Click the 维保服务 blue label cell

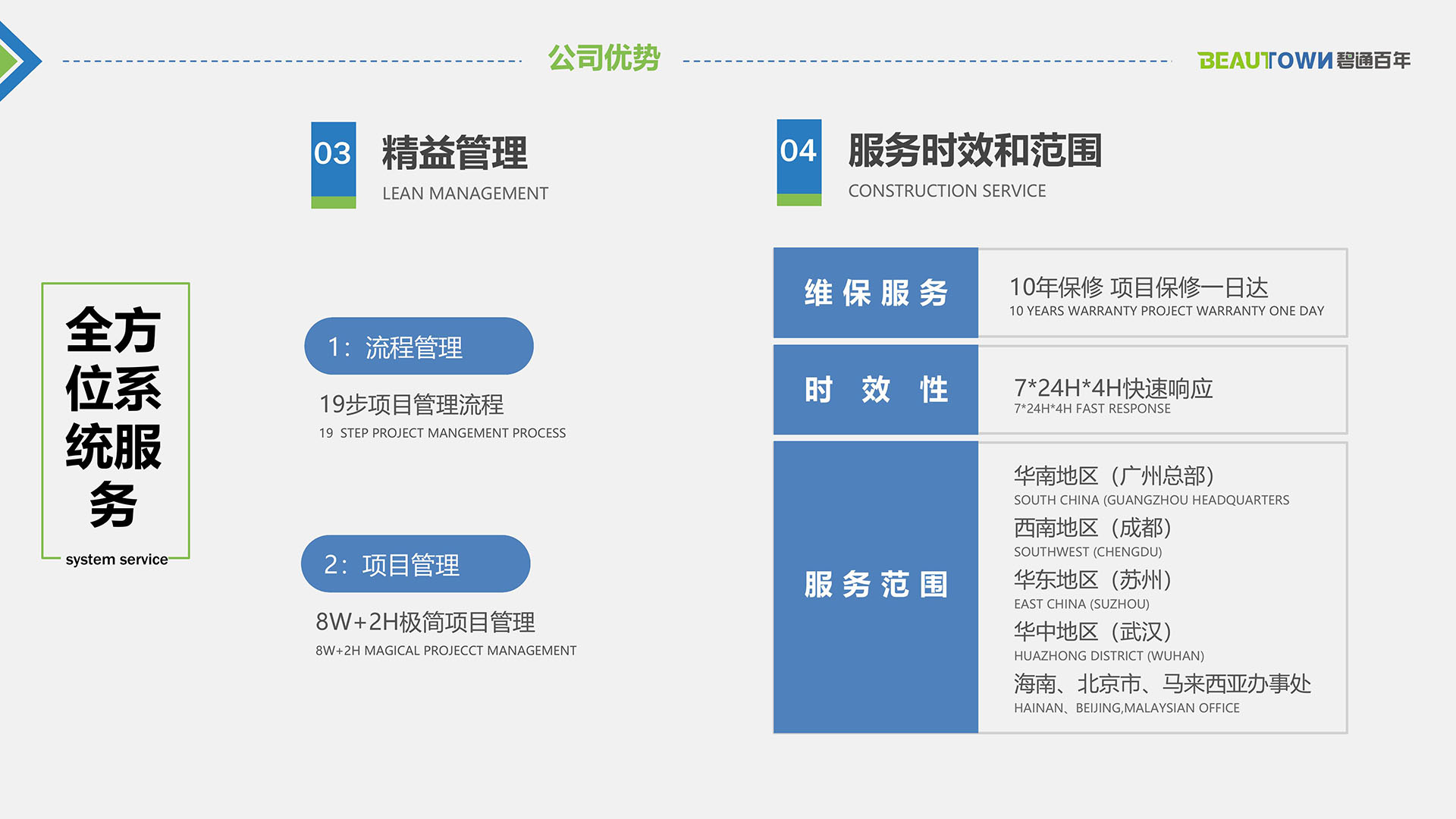876,293
